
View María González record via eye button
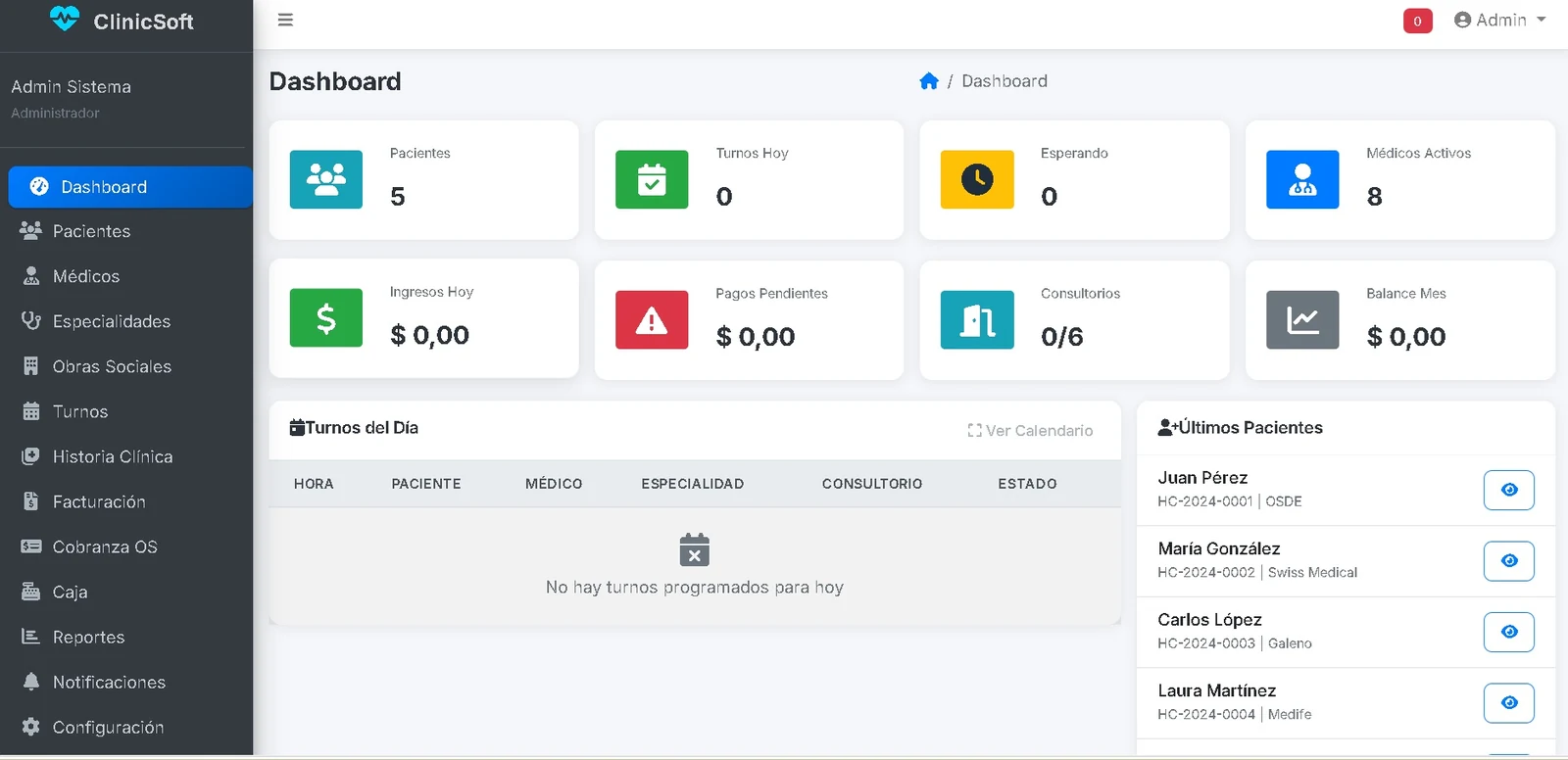click(1509, 560)
